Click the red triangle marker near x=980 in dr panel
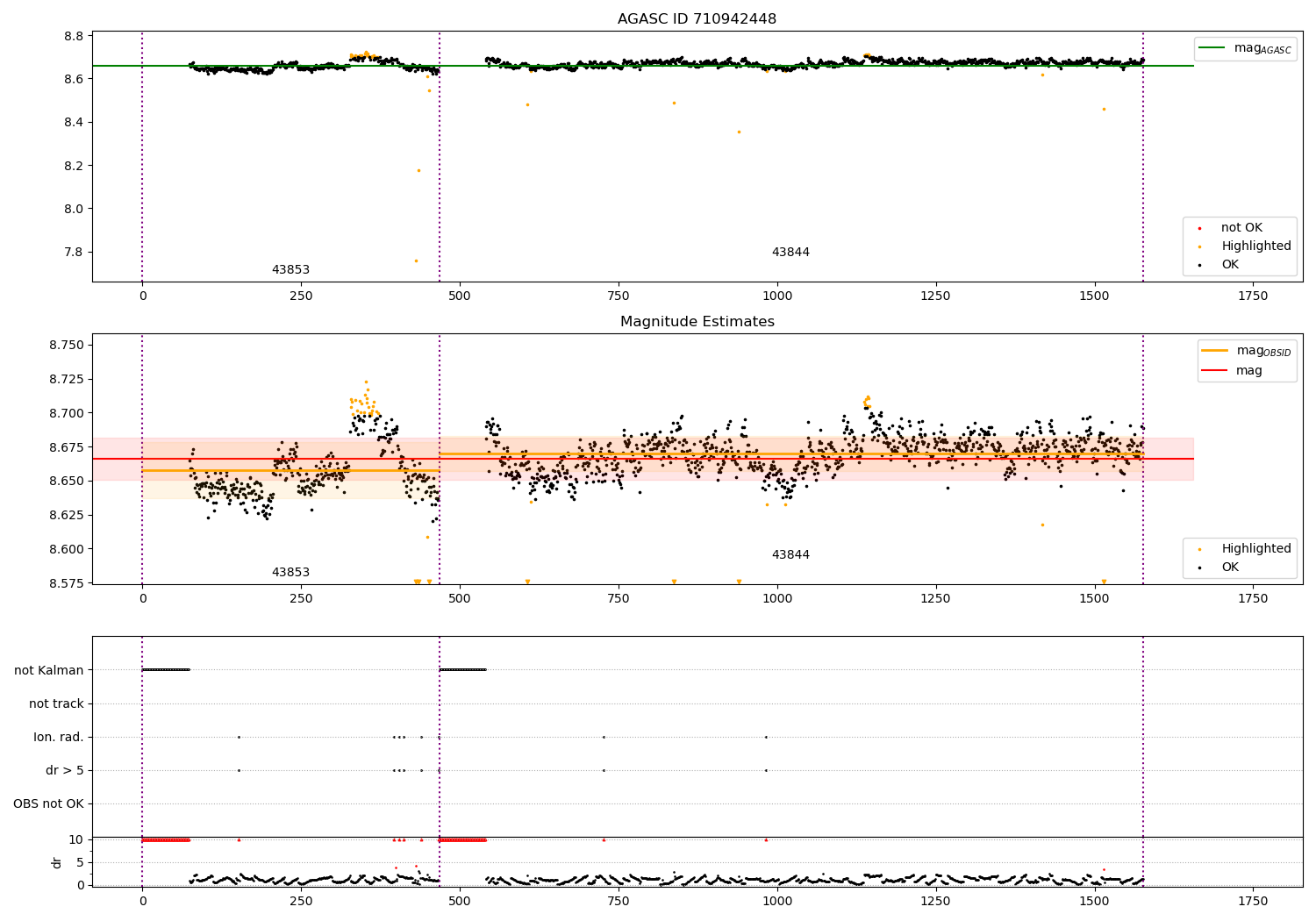Viewport: 1316px width, 921px height. pyautogui.click(x=766, y=839)
